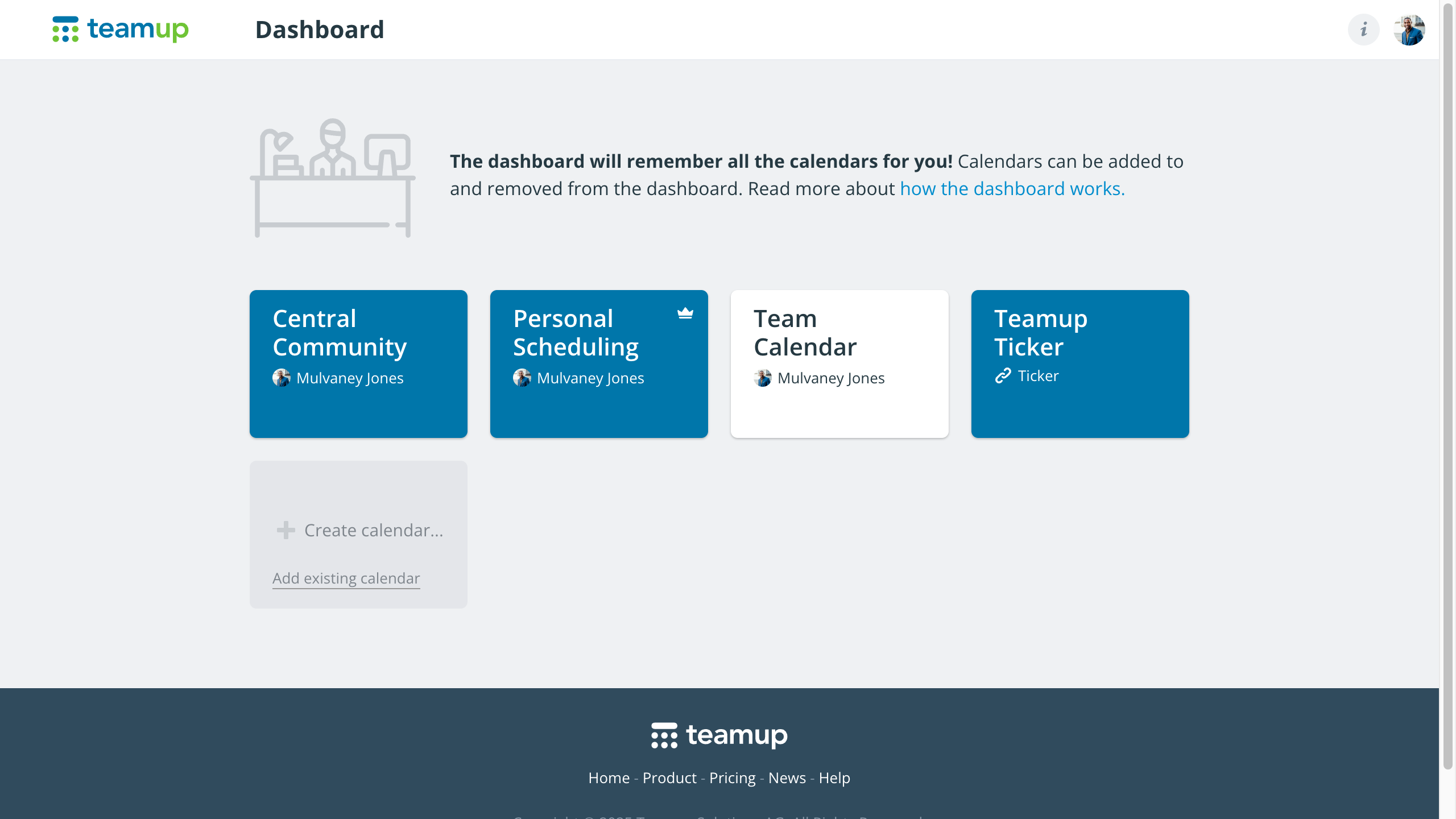Click Create calendar... button
Screen dimensions: 1456x819
(x=373, y=530)
